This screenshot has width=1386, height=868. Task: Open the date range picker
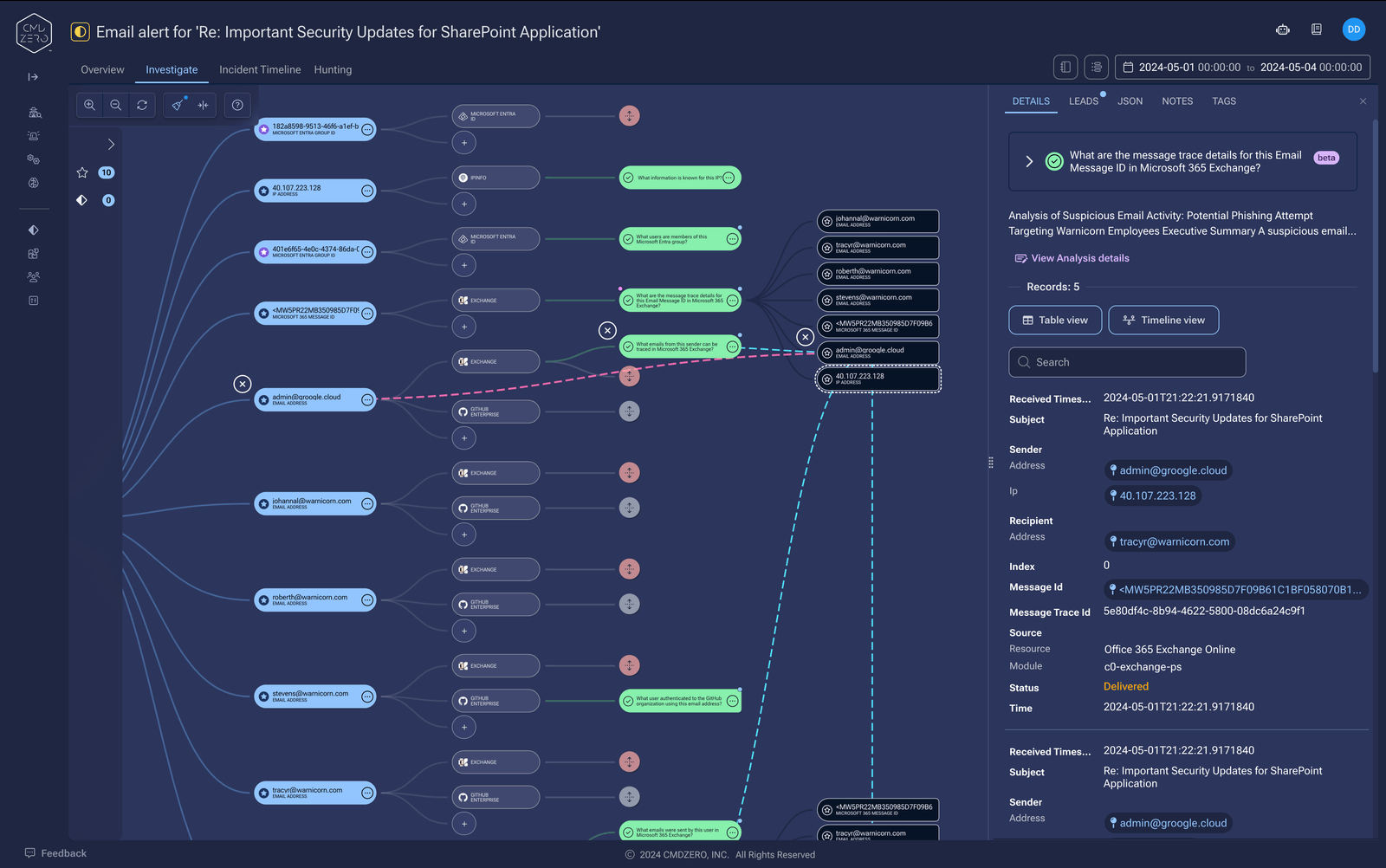tap(1242, 67)
